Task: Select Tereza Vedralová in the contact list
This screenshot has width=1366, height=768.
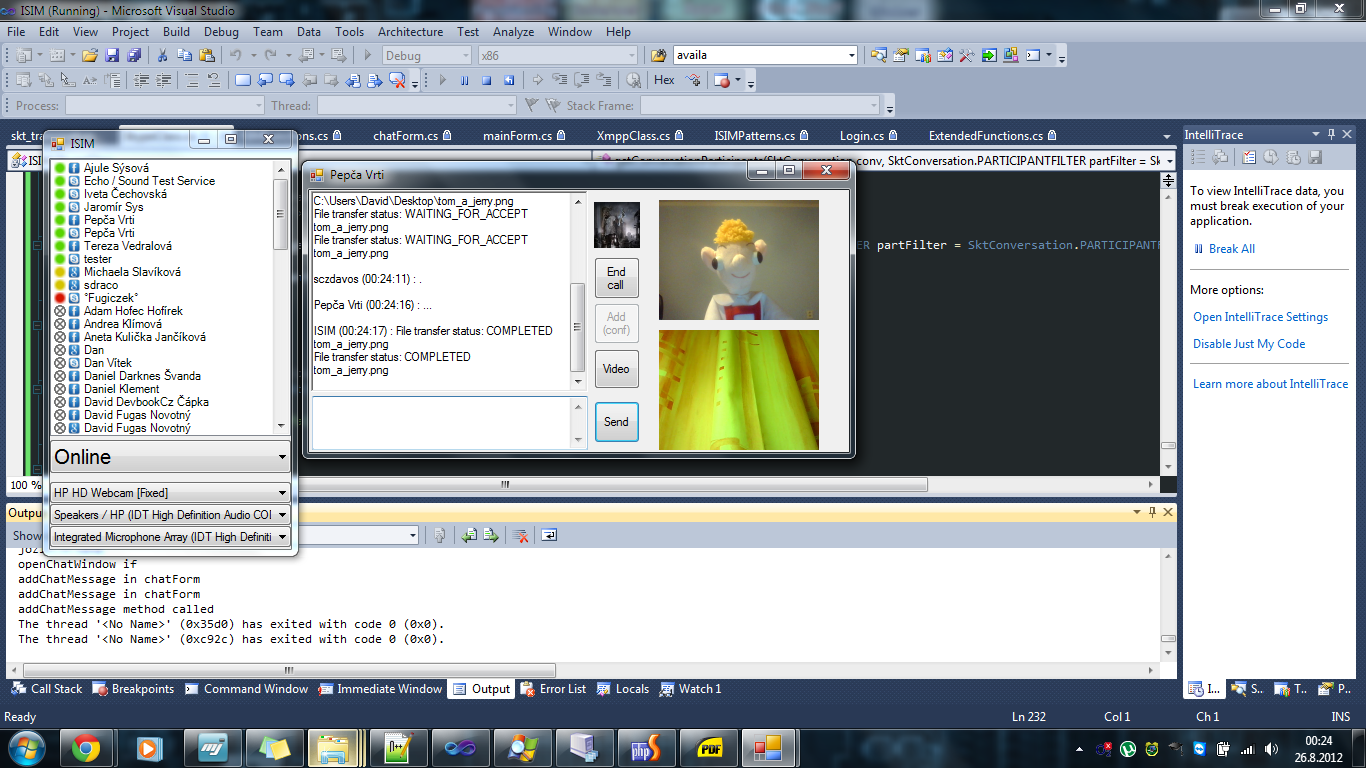Action: (128, 246)
